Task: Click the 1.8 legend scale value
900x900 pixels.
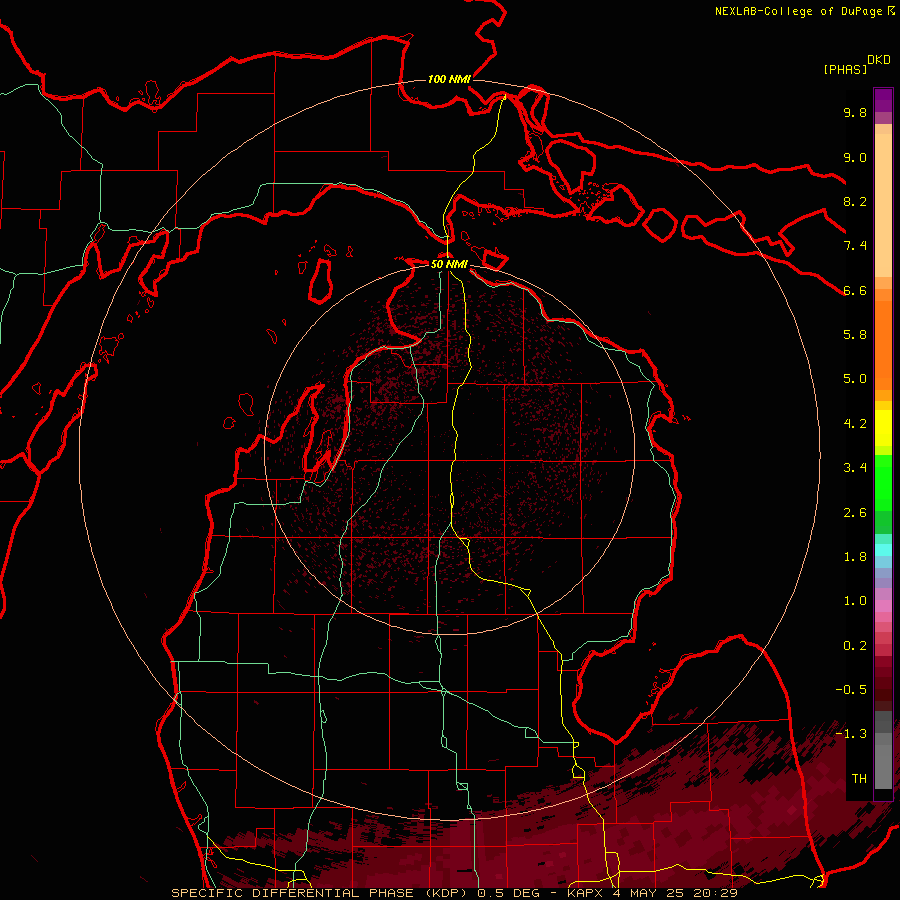Action: [855, 557]
